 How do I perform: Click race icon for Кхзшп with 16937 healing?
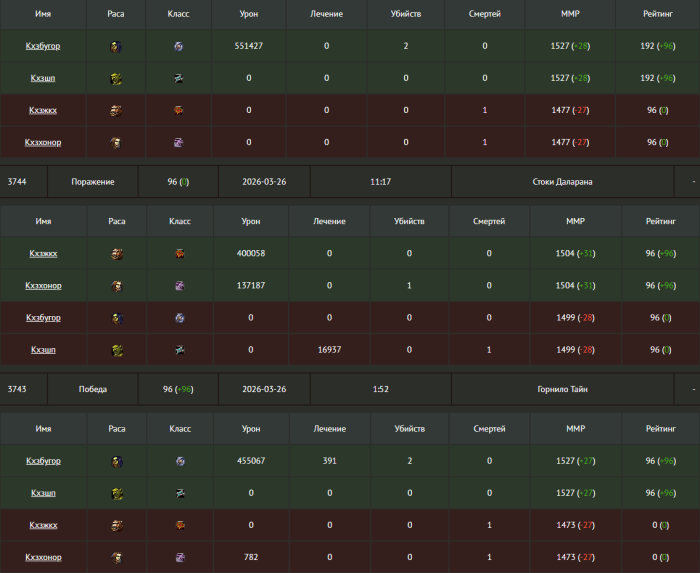(x=117, y=350)
